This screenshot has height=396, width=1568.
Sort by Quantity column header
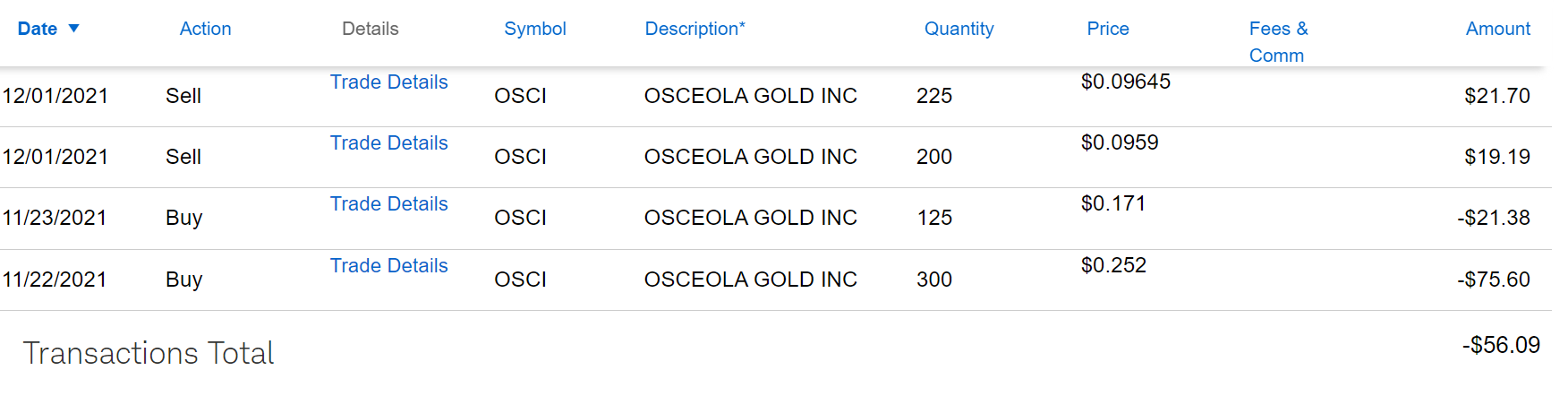[959, 29]
